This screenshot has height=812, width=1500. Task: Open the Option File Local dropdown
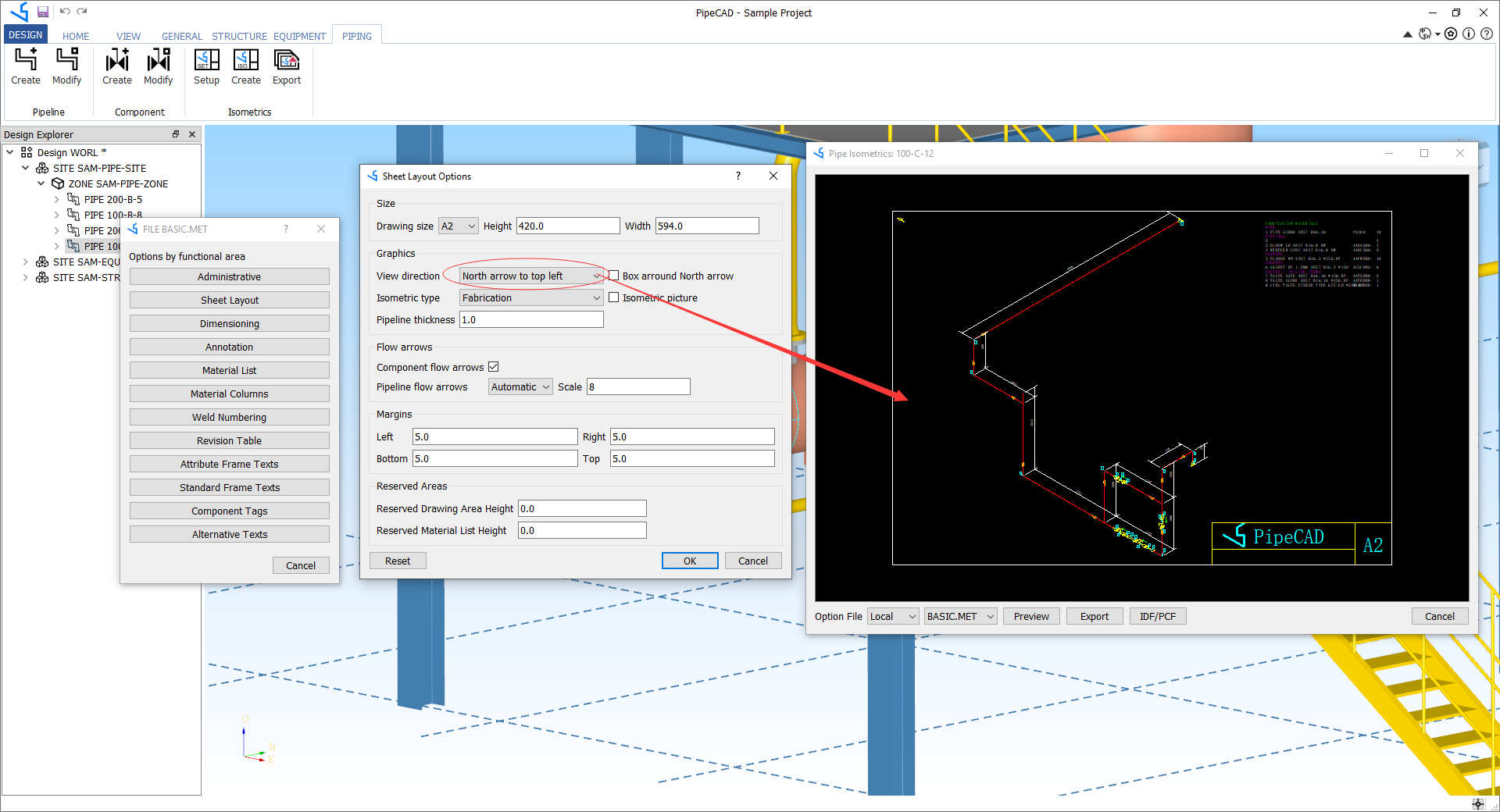pos(893,616)
